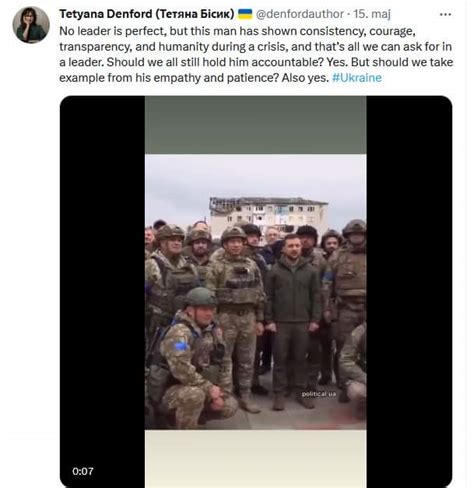Click the Cyrillic name Тетяна Бісик
The height and width of the screenshot is (488, 474).
(x=195, y=14)
